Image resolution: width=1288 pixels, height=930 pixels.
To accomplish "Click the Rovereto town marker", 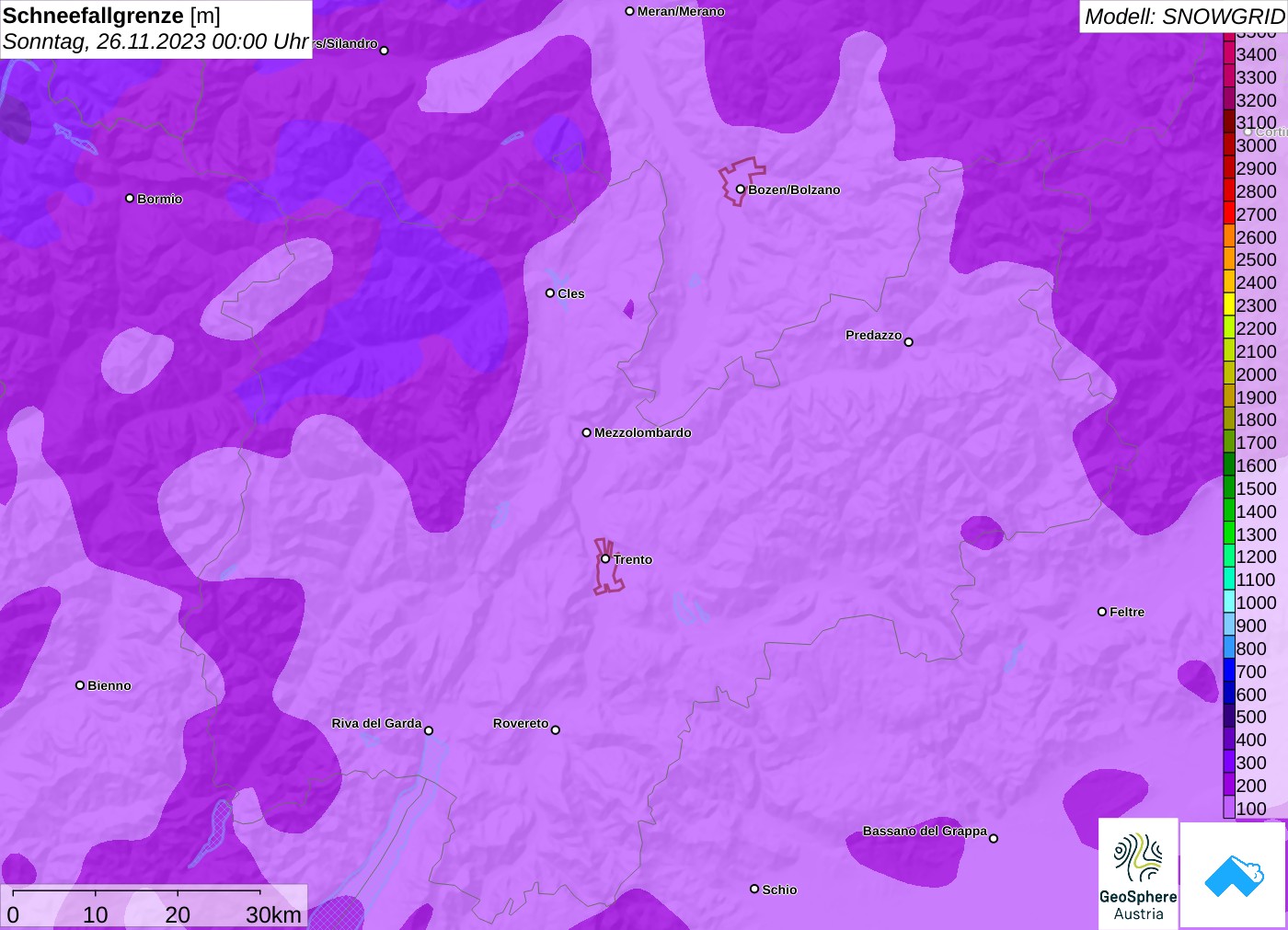I will 555,730.
